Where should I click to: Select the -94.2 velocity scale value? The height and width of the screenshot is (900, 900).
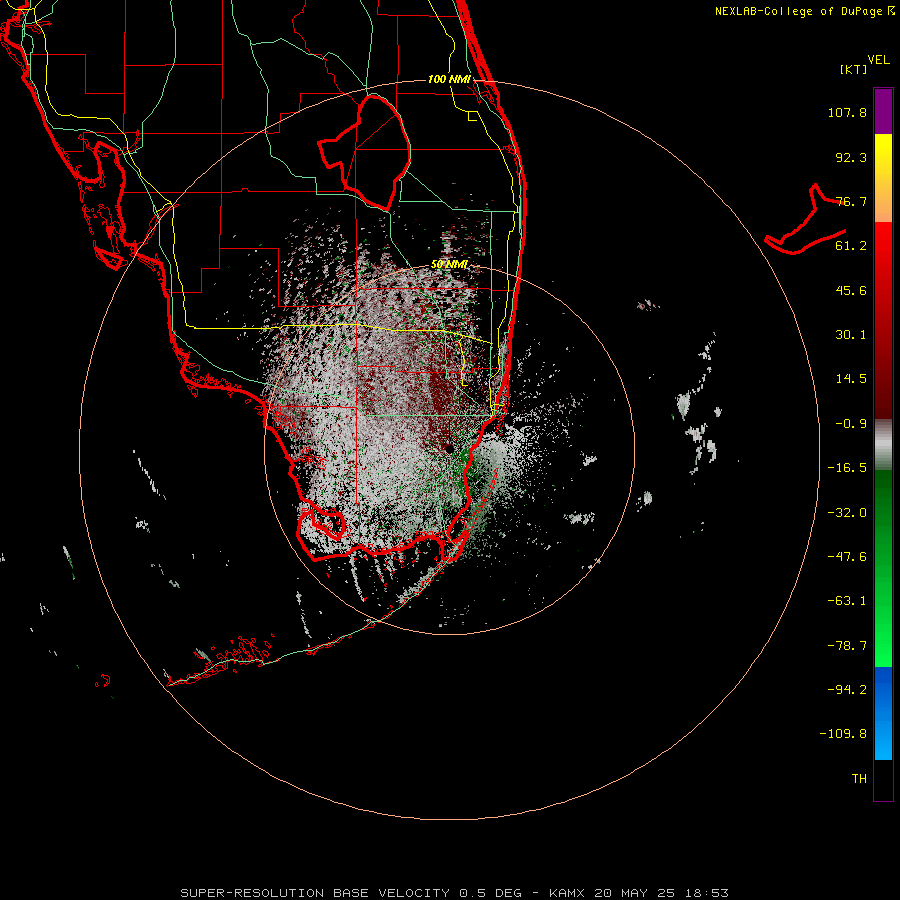click(x=847, y=690)
